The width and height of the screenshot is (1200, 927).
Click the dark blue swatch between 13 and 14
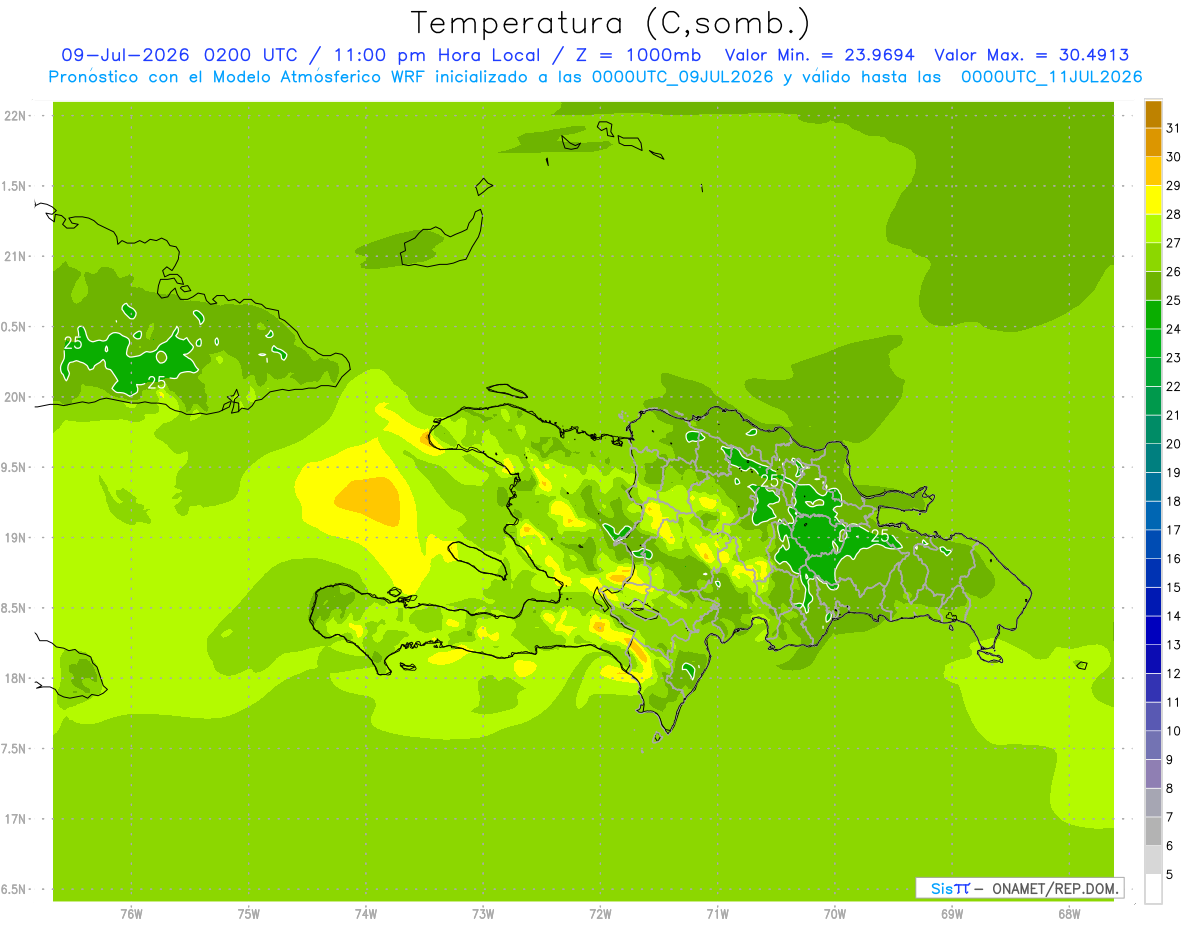tap(1153, 630)
